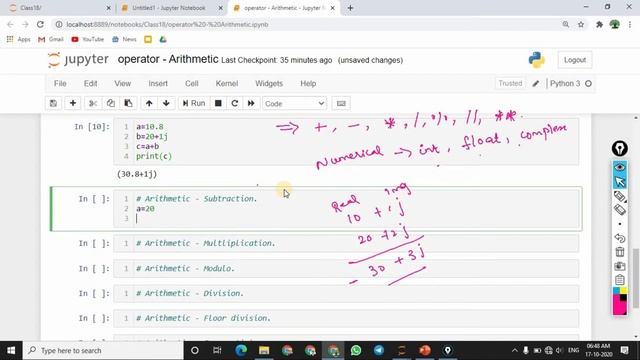Open the File menu
Viewport: 640px width, 360px height.
click(x=60, y=83)
